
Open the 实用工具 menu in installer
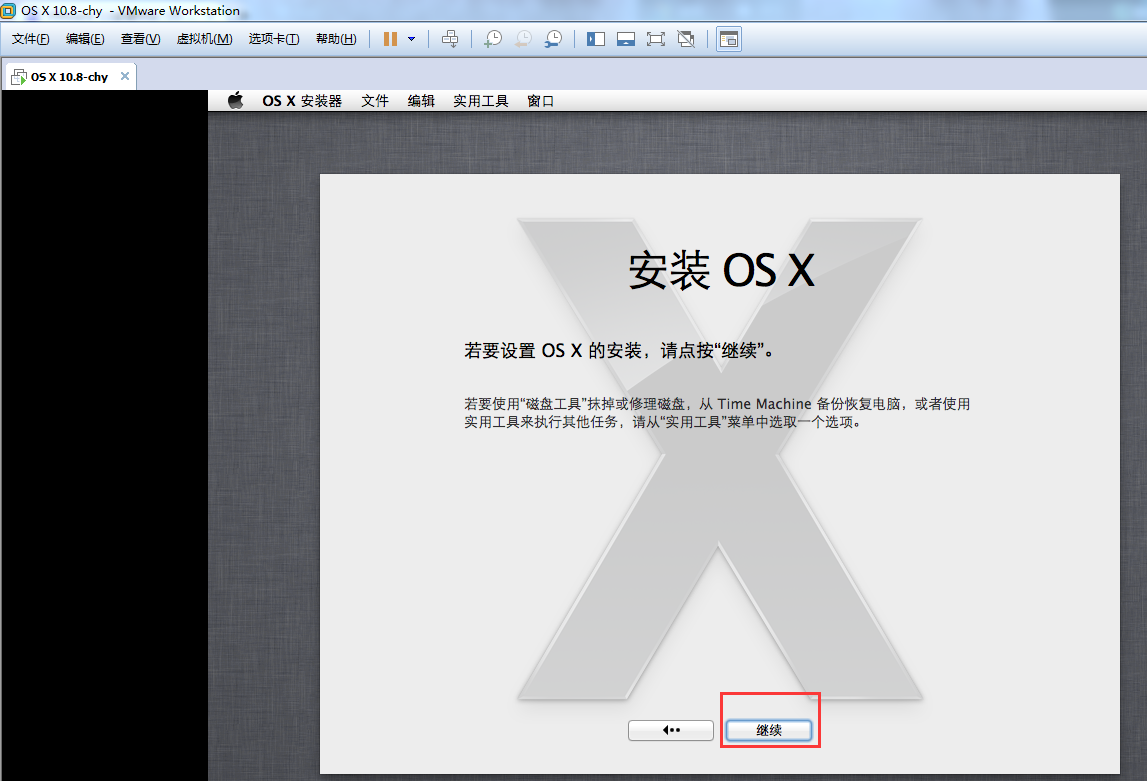(480, 101)
